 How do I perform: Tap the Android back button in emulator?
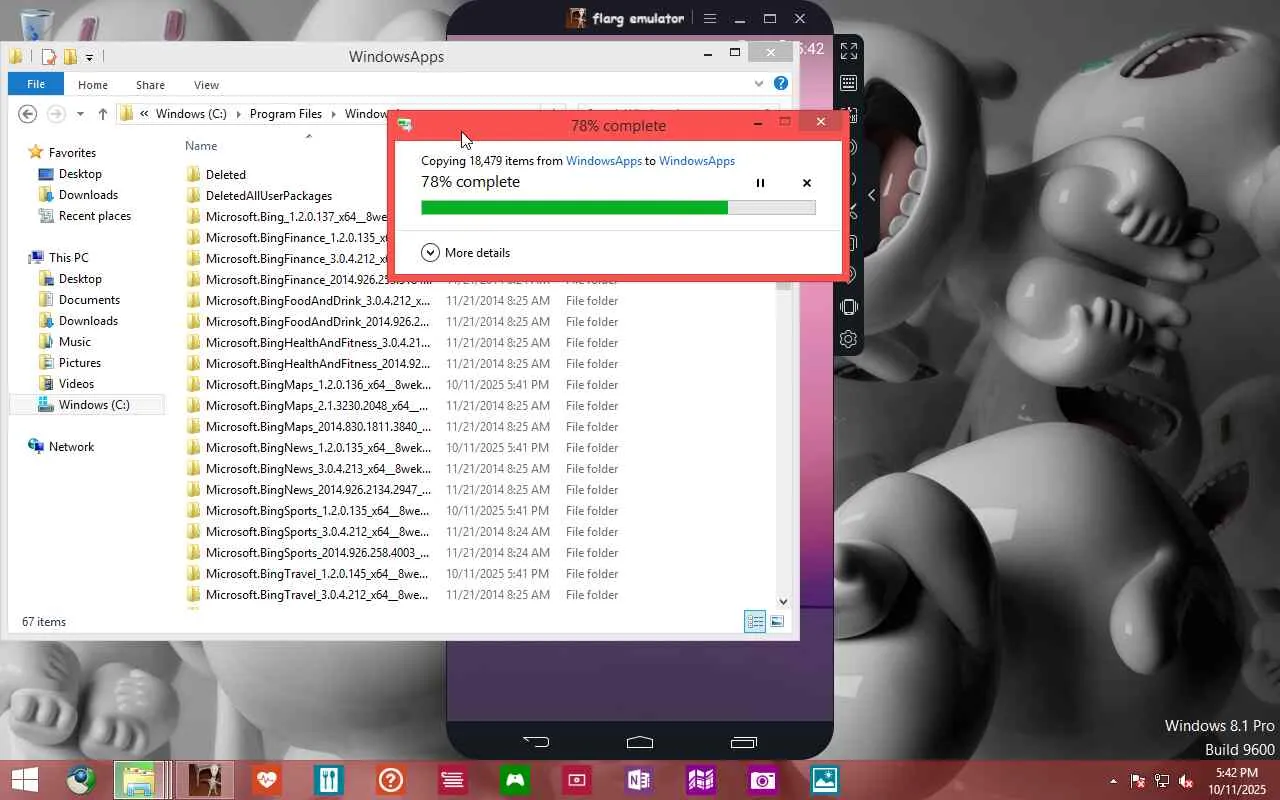(x=536, y=742)
